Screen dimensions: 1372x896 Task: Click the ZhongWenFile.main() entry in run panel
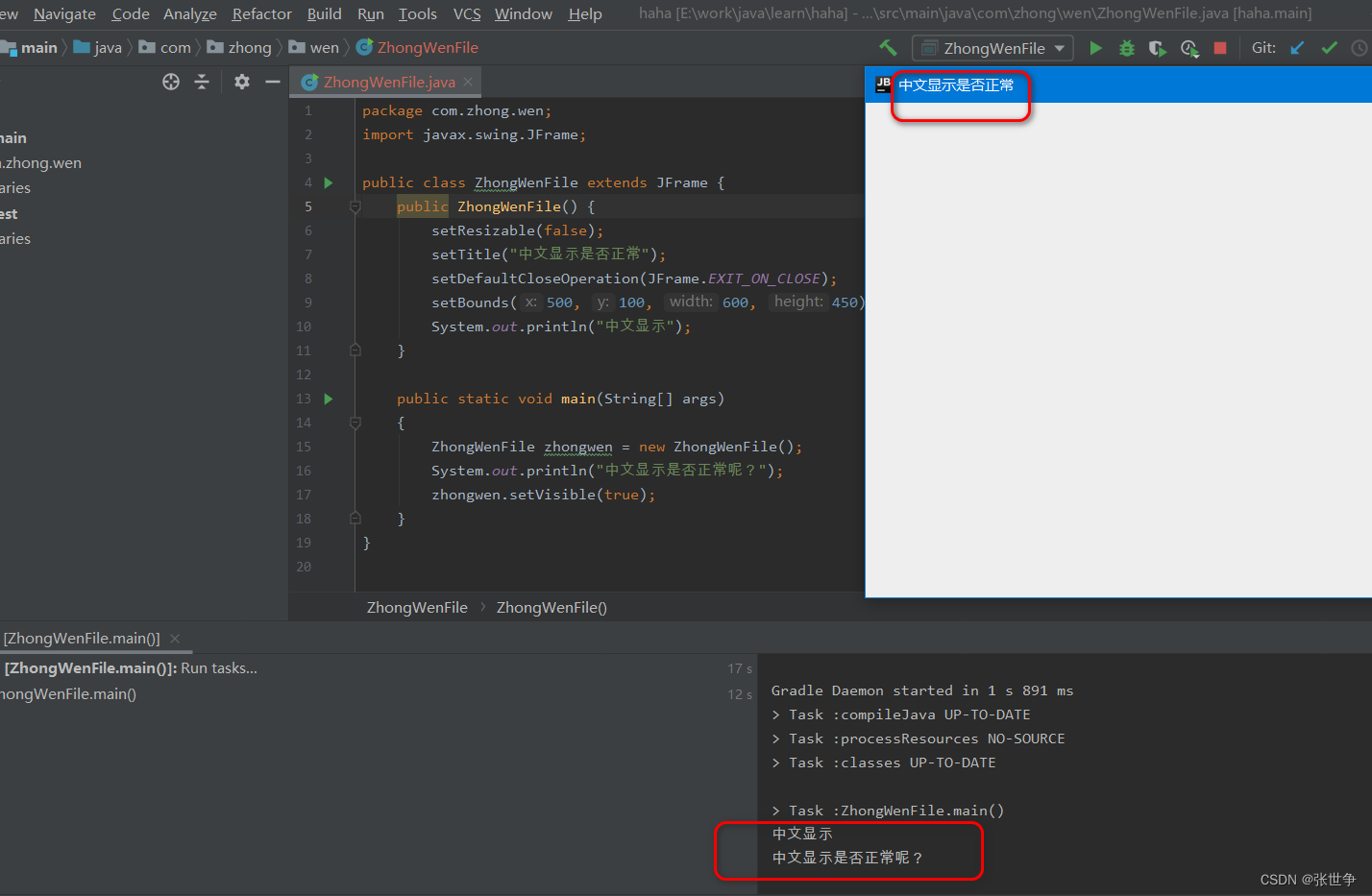[69, 693]
